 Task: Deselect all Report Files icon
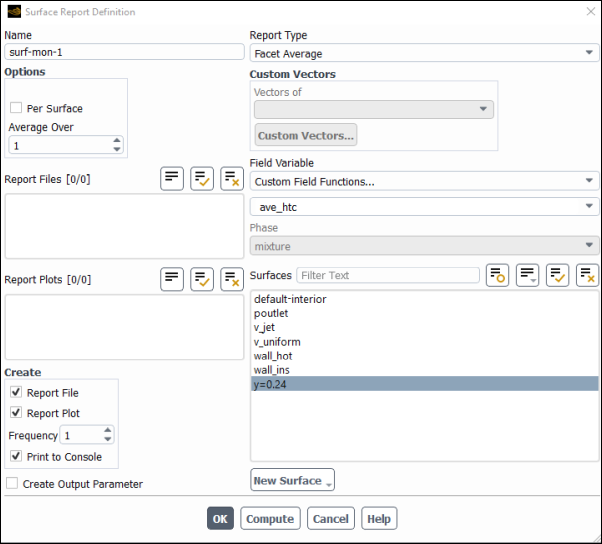(x=232, y=179)
